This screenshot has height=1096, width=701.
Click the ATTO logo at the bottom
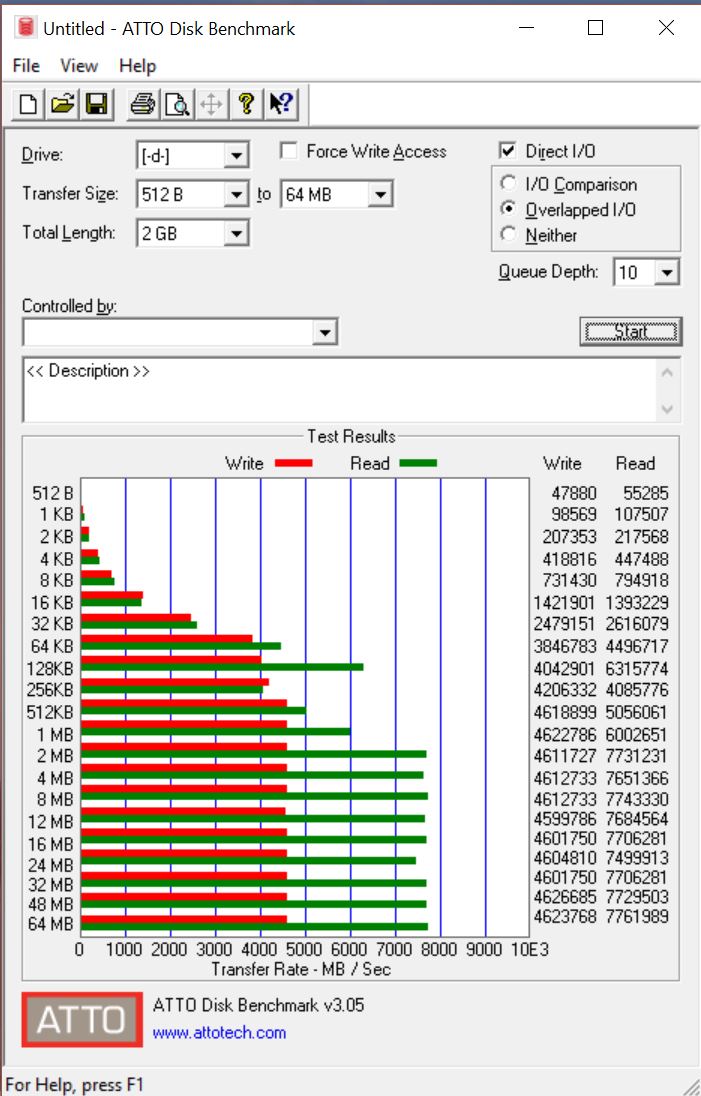coord(82,1019)
